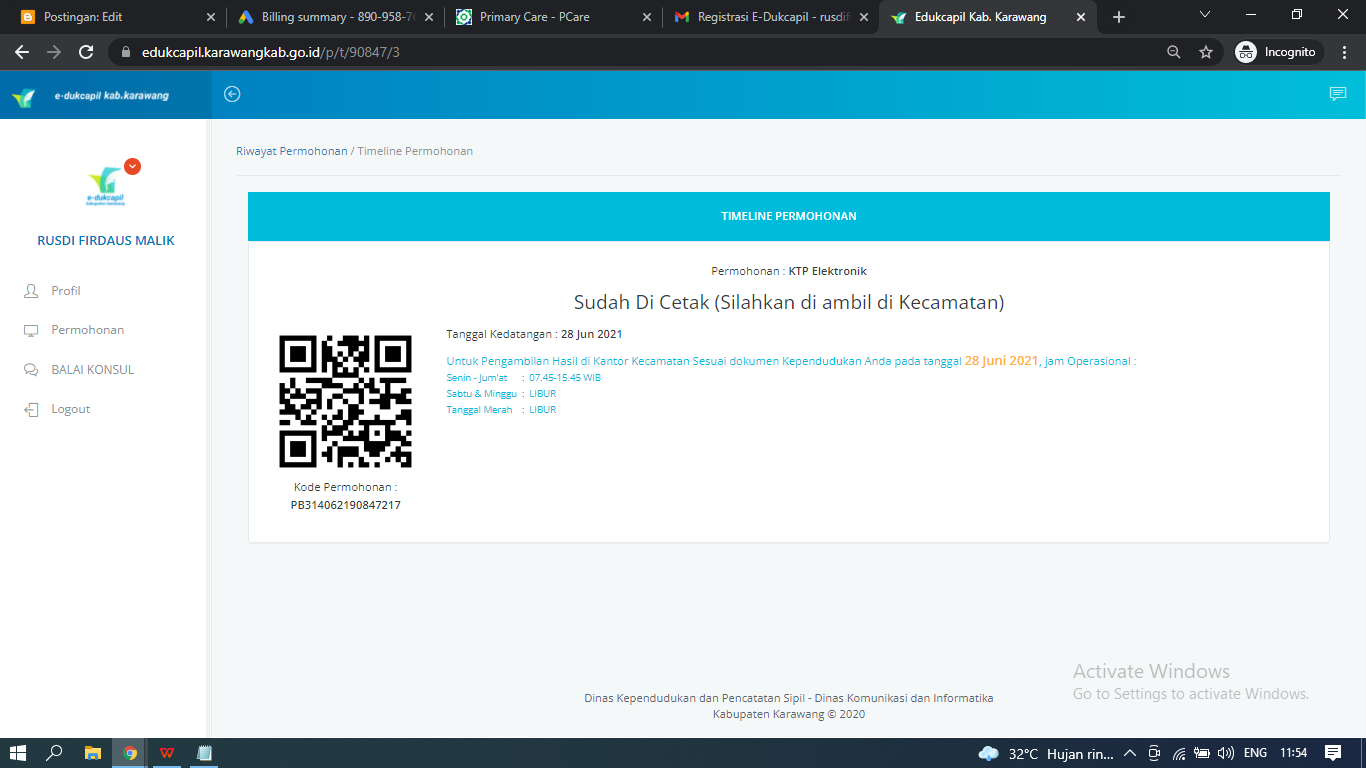The image size is (1366, 768).
Task: Click the TIMELINE PERMOHONAN panel header
Action: pyautogui.click(x=789, y=216)
